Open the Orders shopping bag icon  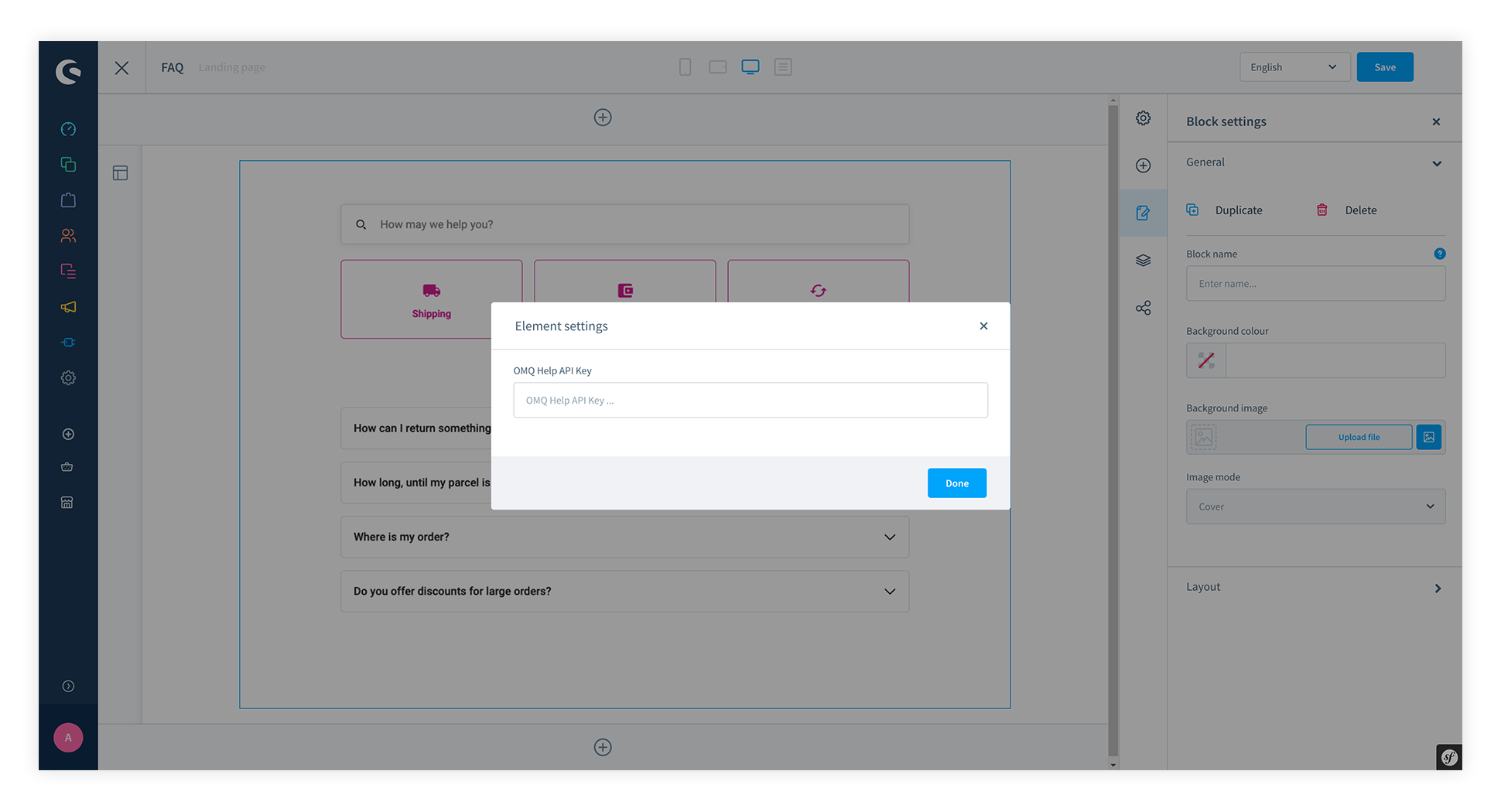click(68, 200)
